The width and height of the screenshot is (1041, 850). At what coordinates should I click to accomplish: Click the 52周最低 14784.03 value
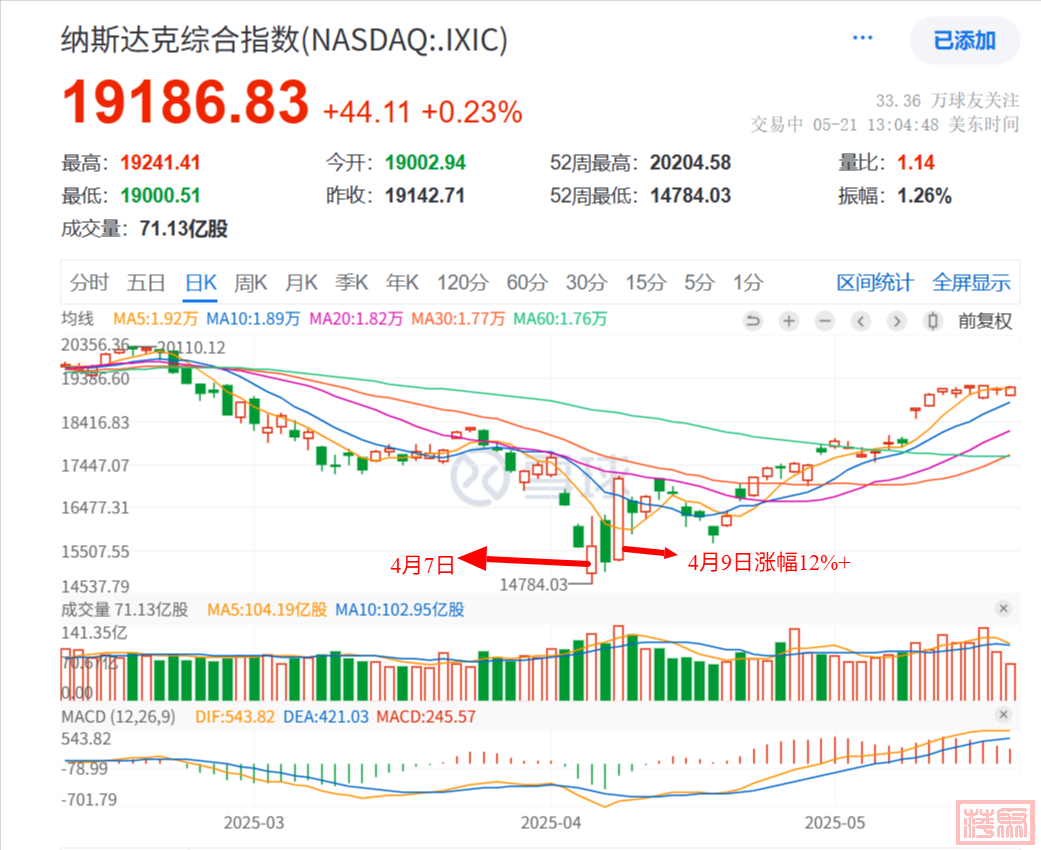coord(690,196)
